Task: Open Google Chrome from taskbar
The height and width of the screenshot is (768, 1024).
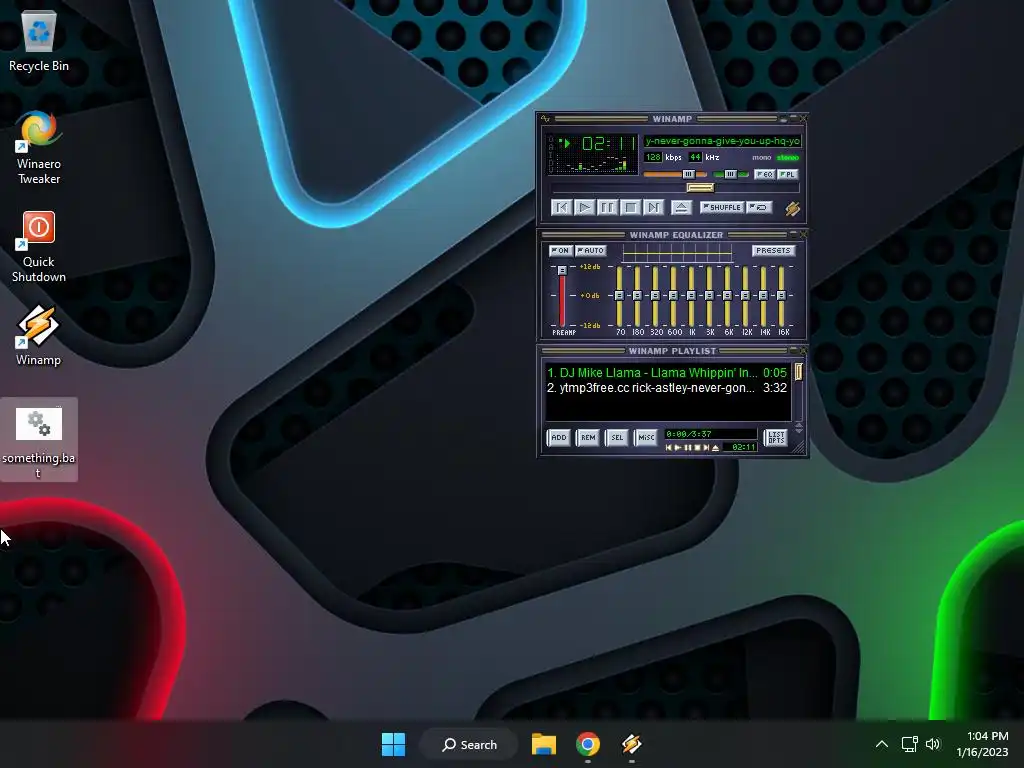Action: [588, 744]
